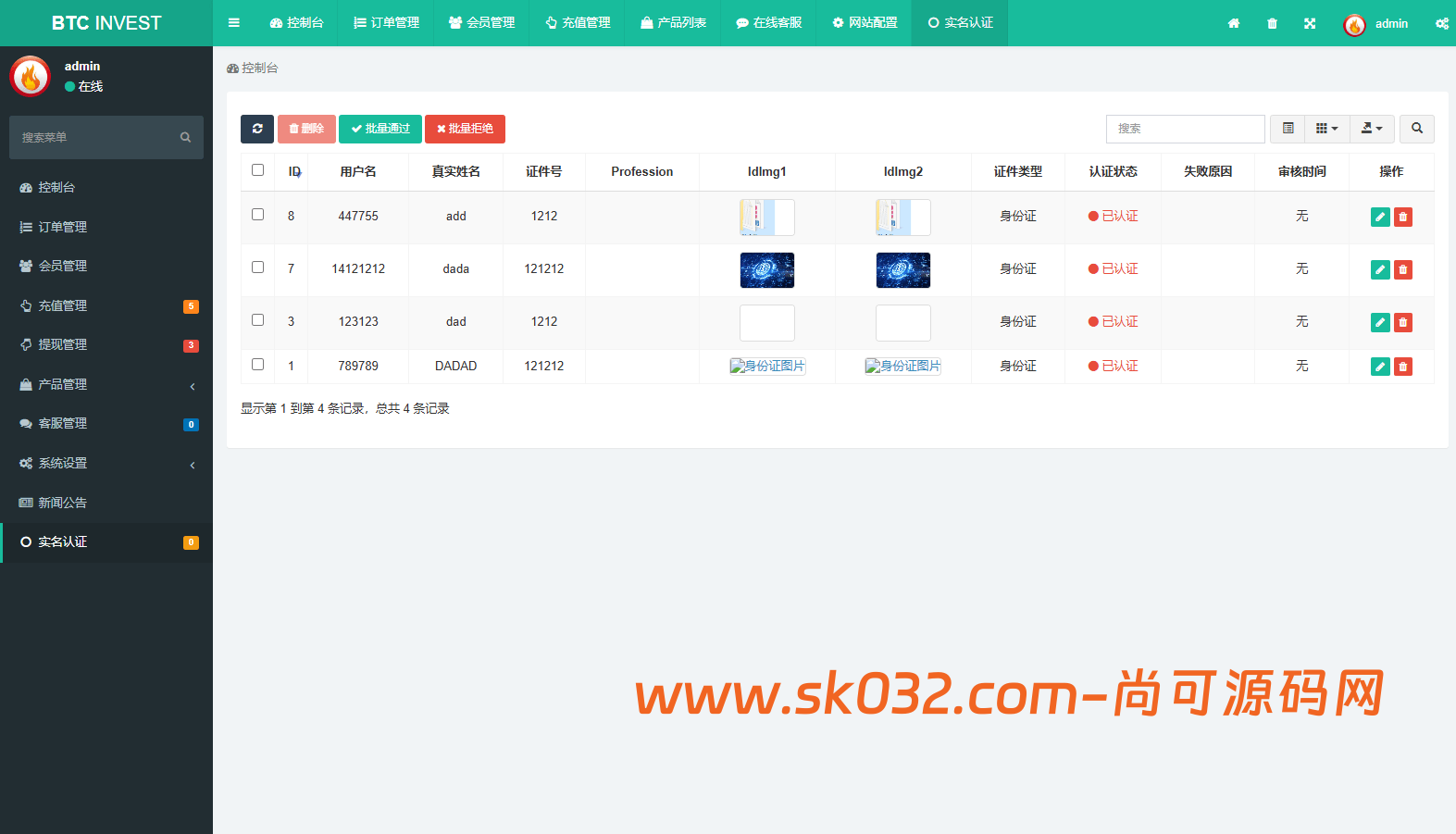Switch to 会员管理 top tab
Image resolution: width=1456 pixels, height=834 pixels.
click(481, 23)
